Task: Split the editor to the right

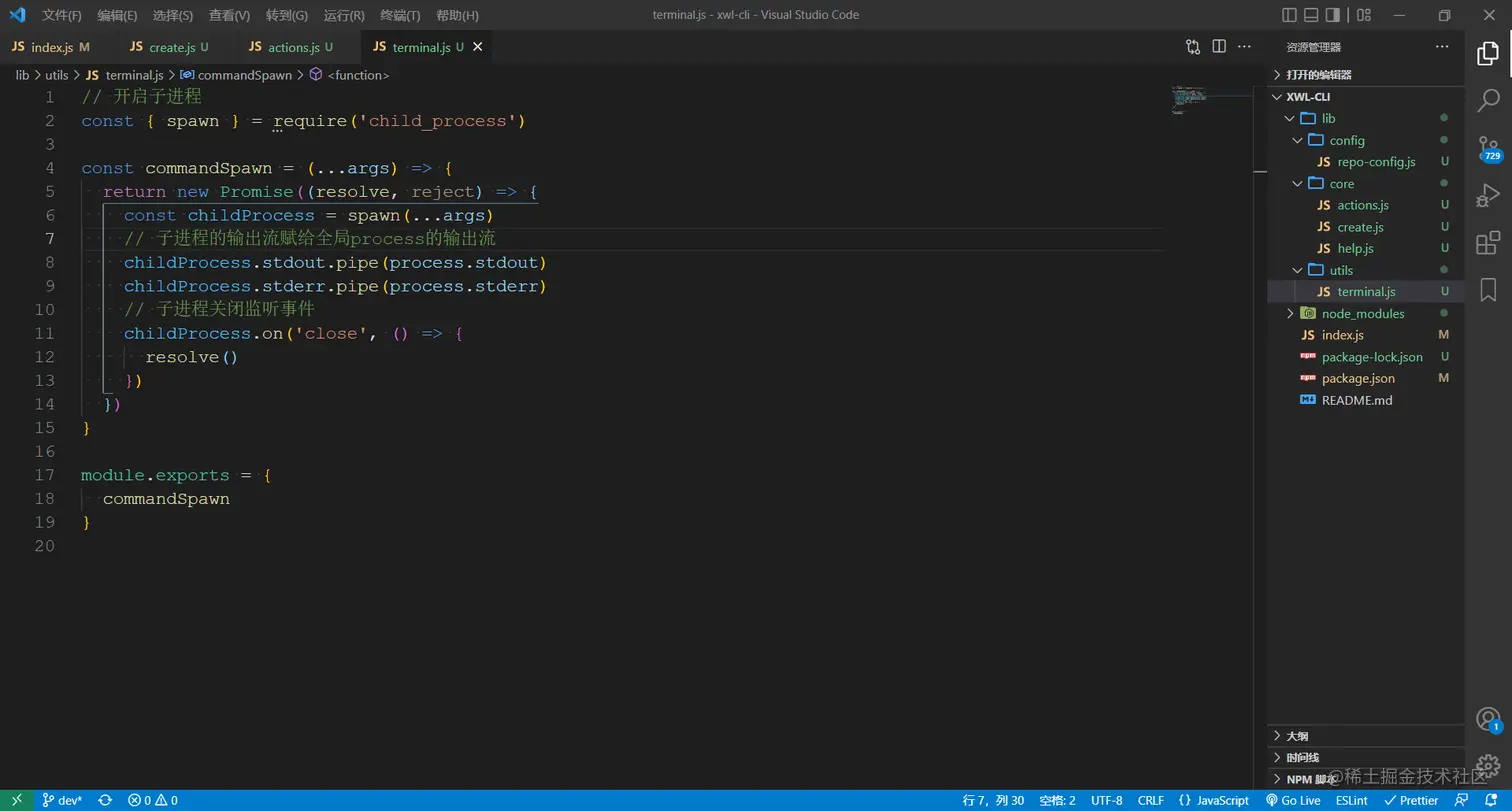Action: click(x=1219, y=46)
